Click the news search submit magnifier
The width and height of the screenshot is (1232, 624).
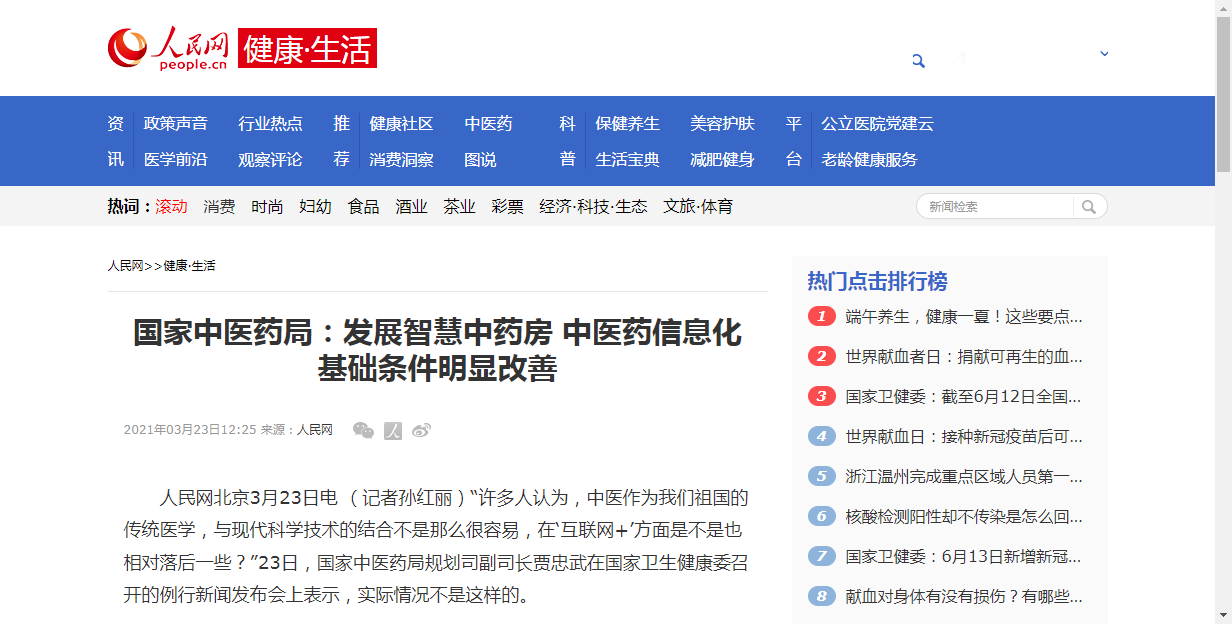pos(1089,207)
